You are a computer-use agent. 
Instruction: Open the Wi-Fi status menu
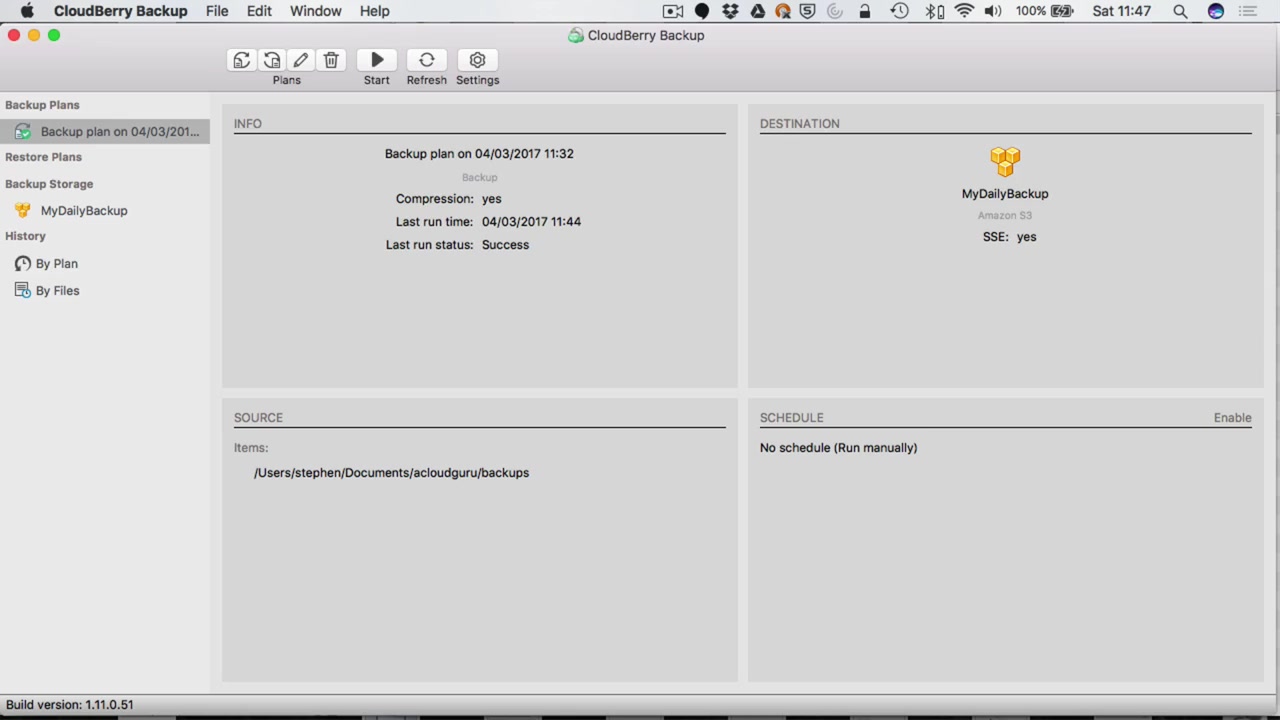click(964, 11)
